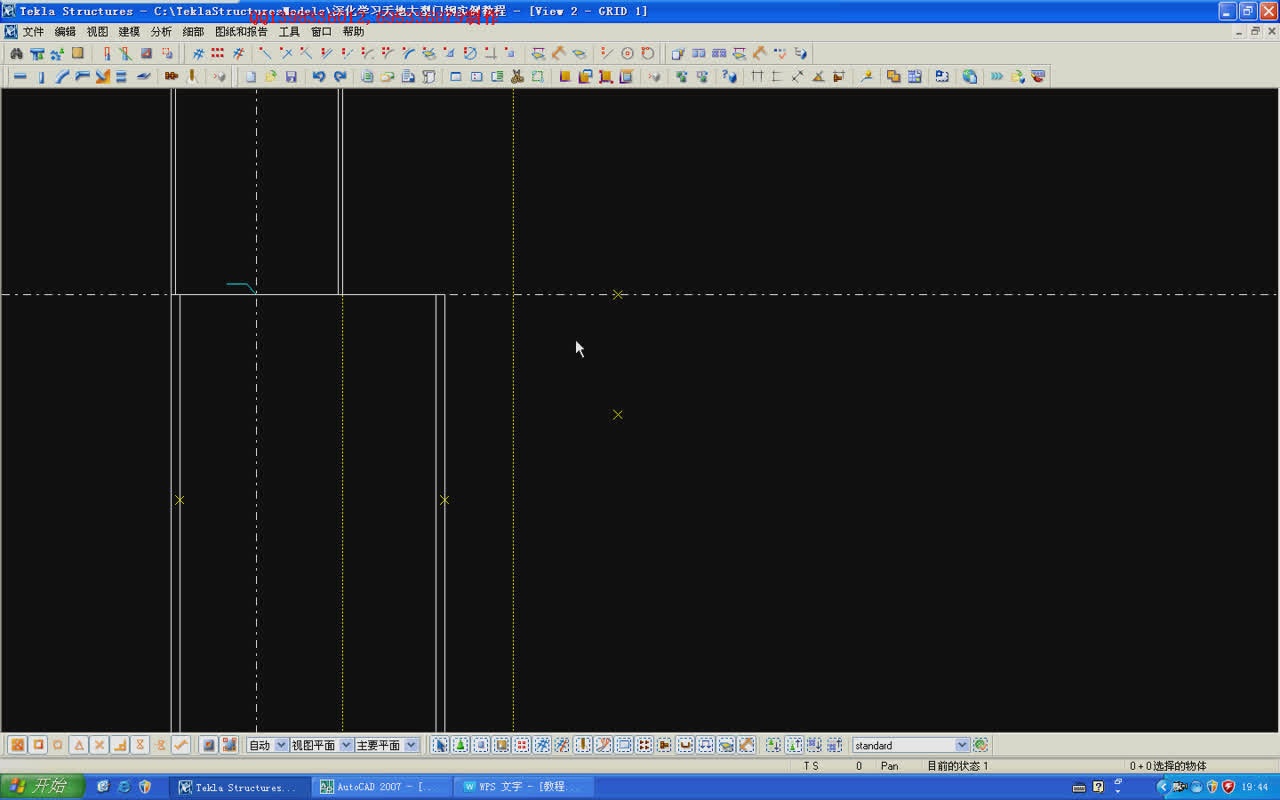Image resolution: width=1280 pixels, height=800 pixels.
Task: Switch to AutoCAD 2007 taskbar button
Action: [383, 787]
